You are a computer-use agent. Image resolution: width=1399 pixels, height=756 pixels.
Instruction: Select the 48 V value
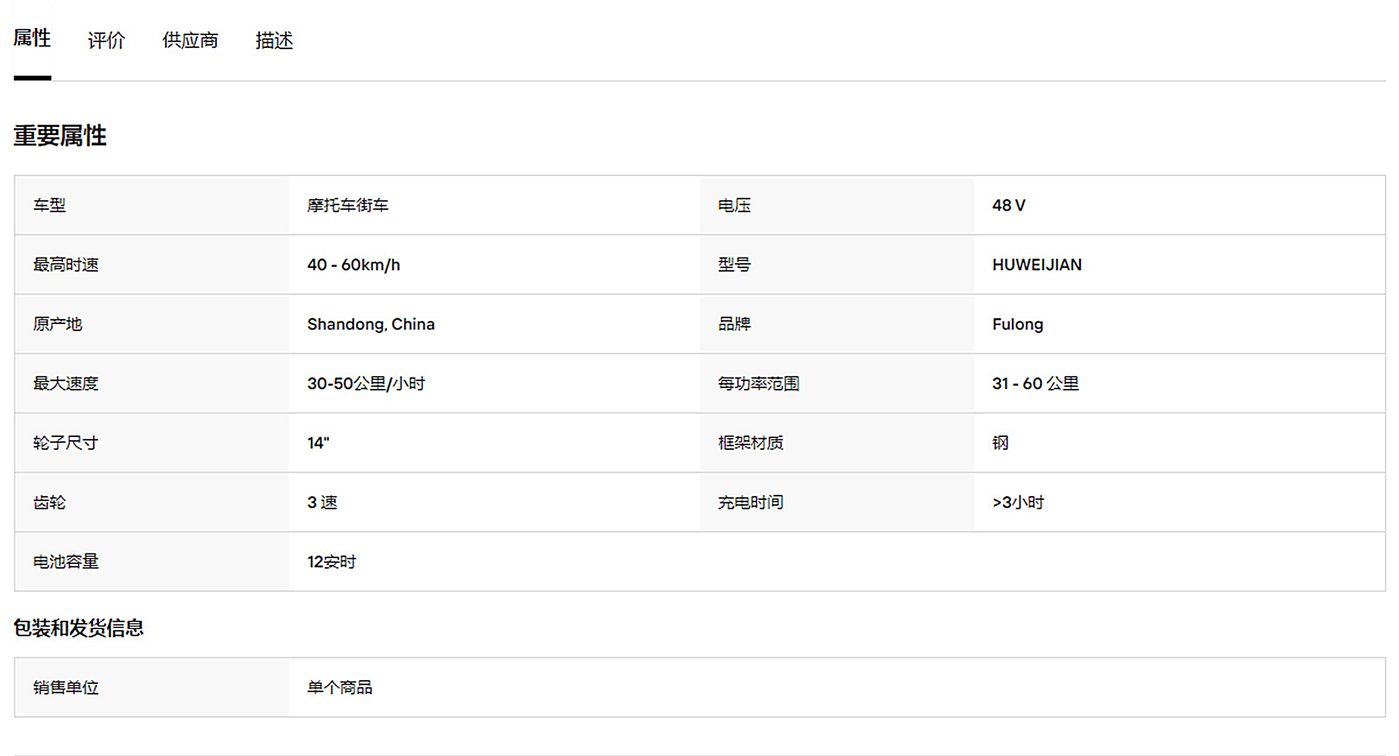pyautogui.click(x=1009, y=205)
